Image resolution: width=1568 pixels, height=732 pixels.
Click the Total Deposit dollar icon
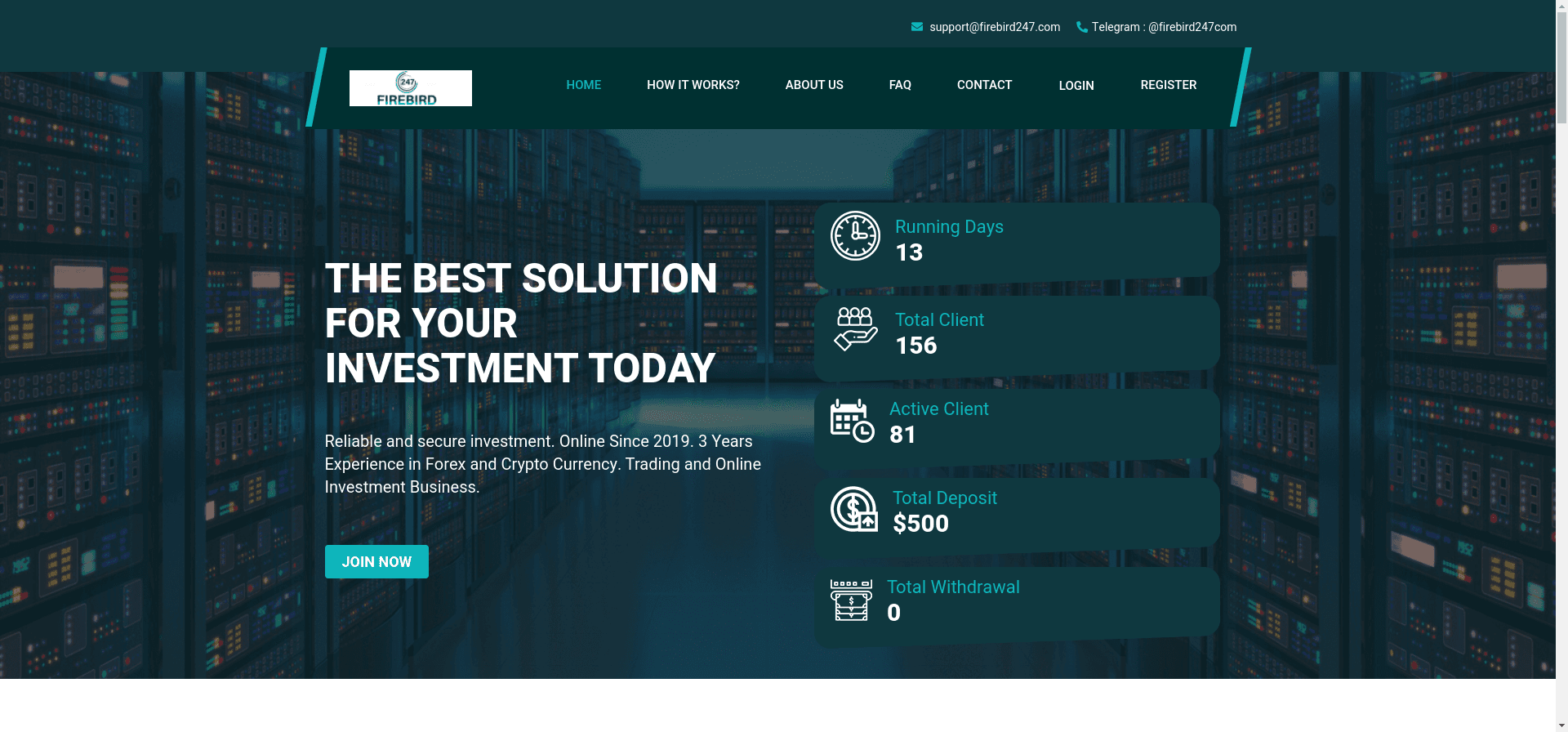[x=854, y=509]
